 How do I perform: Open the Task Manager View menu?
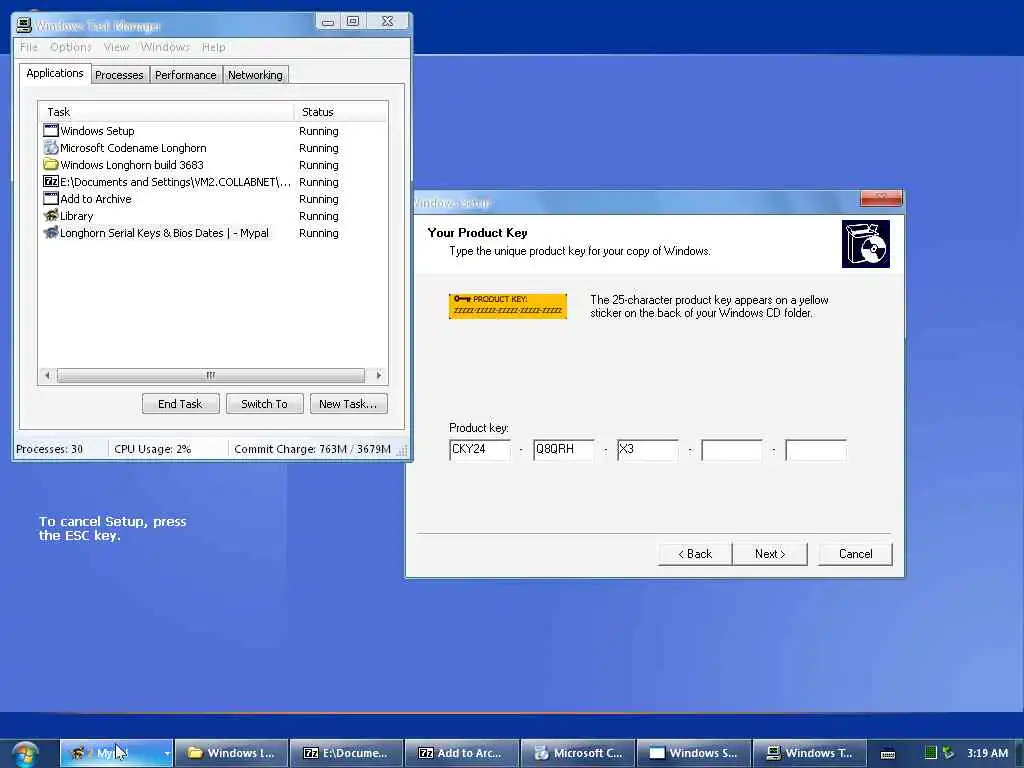[x=116, y=47]
